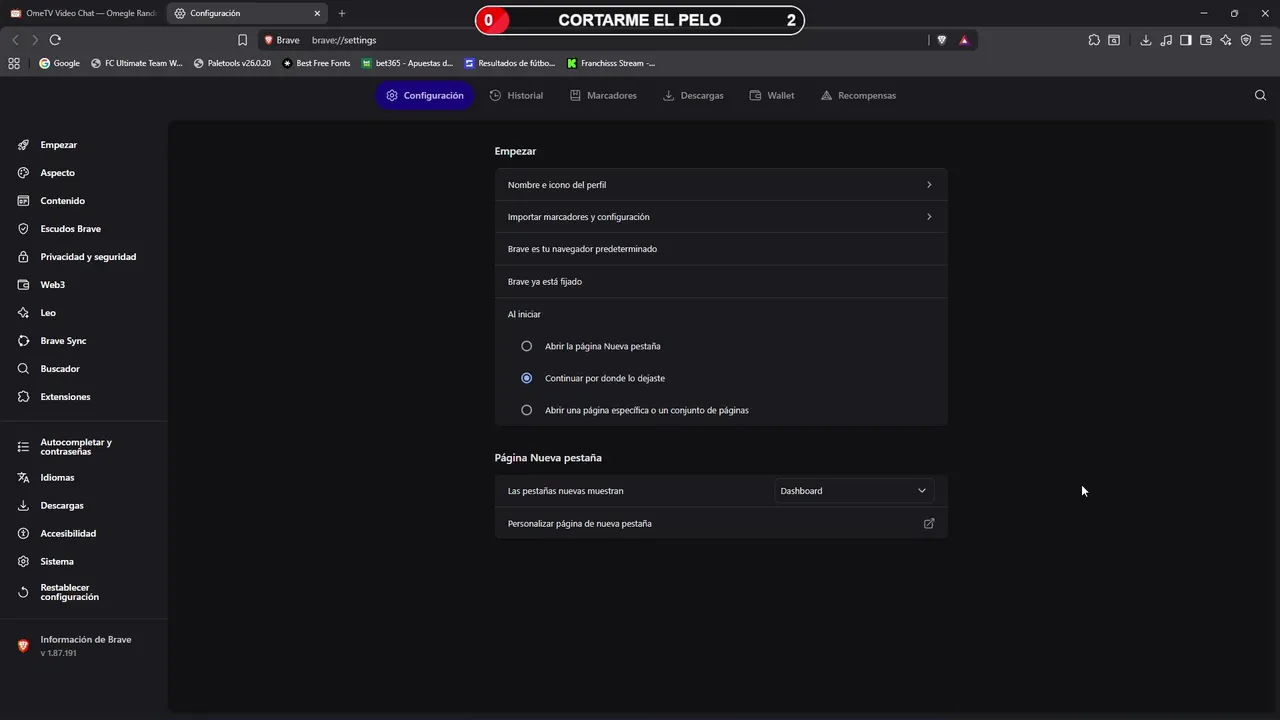Expand 'Nombre e icono del perfil' row
This screenshot has width=1280, height=720.
click(721, 185)
